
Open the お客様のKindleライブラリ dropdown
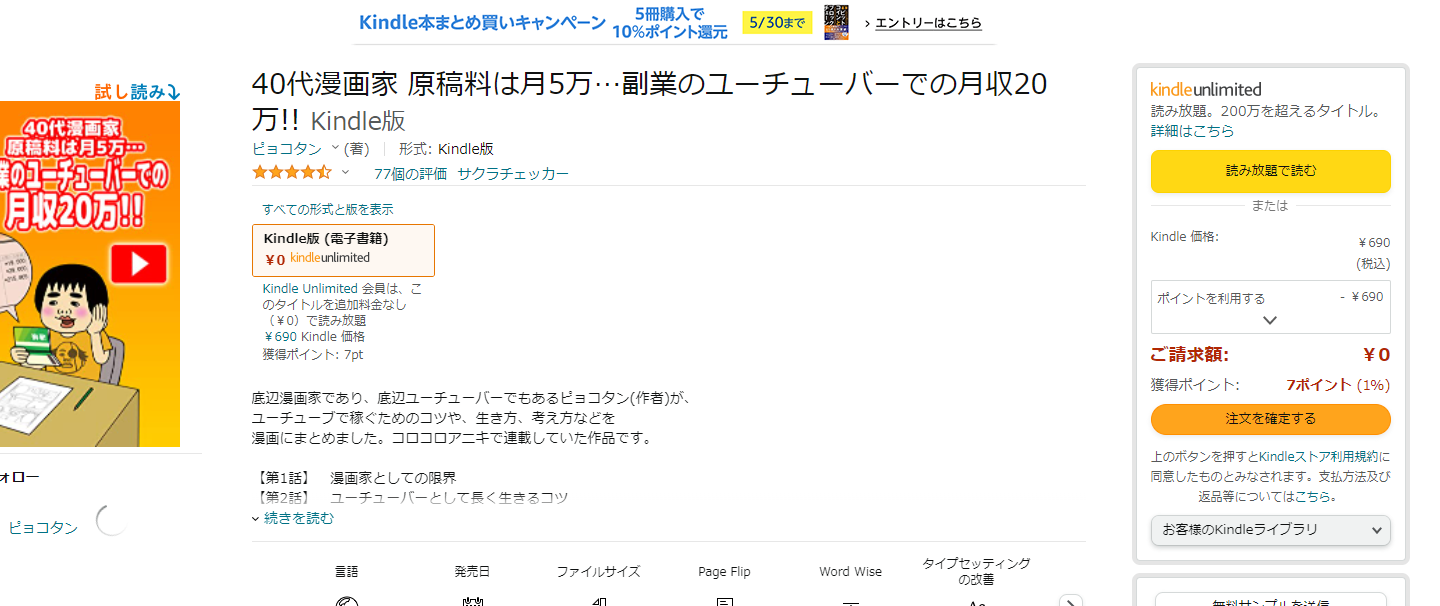click(x=1271, y=530)
